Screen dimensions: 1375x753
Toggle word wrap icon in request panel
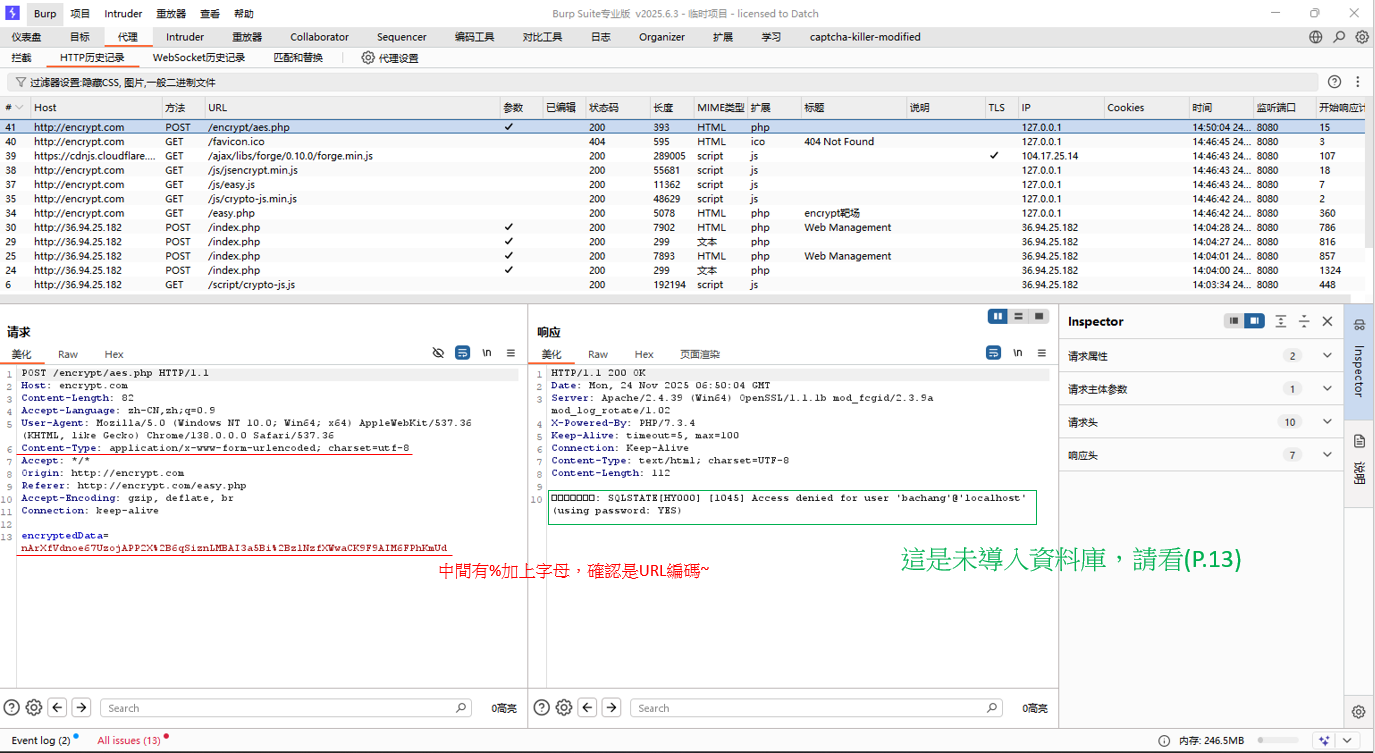(x=462, y=353)
